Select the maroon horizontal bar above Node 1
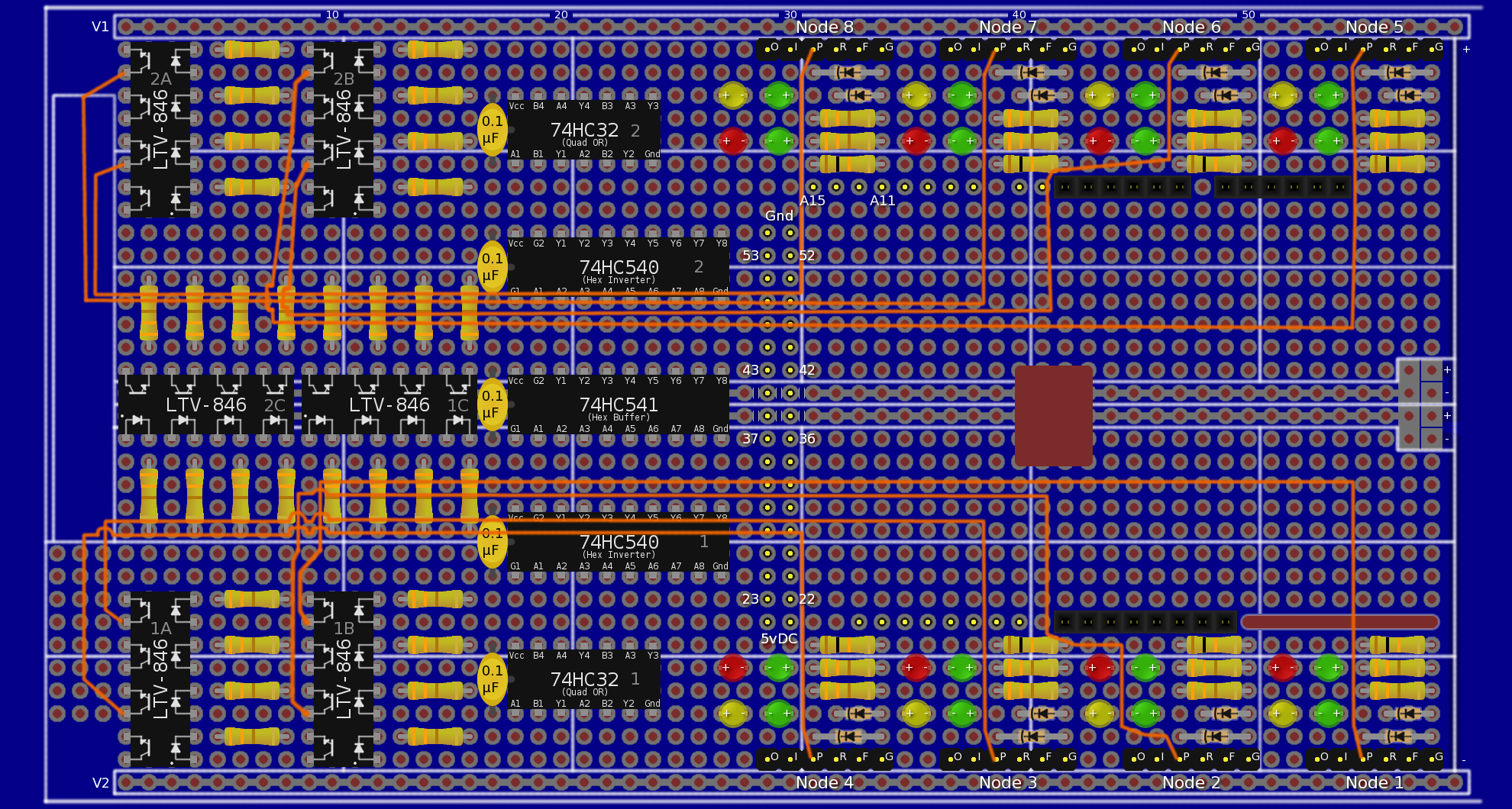The image size is (1512, 809). [1340, 622]
